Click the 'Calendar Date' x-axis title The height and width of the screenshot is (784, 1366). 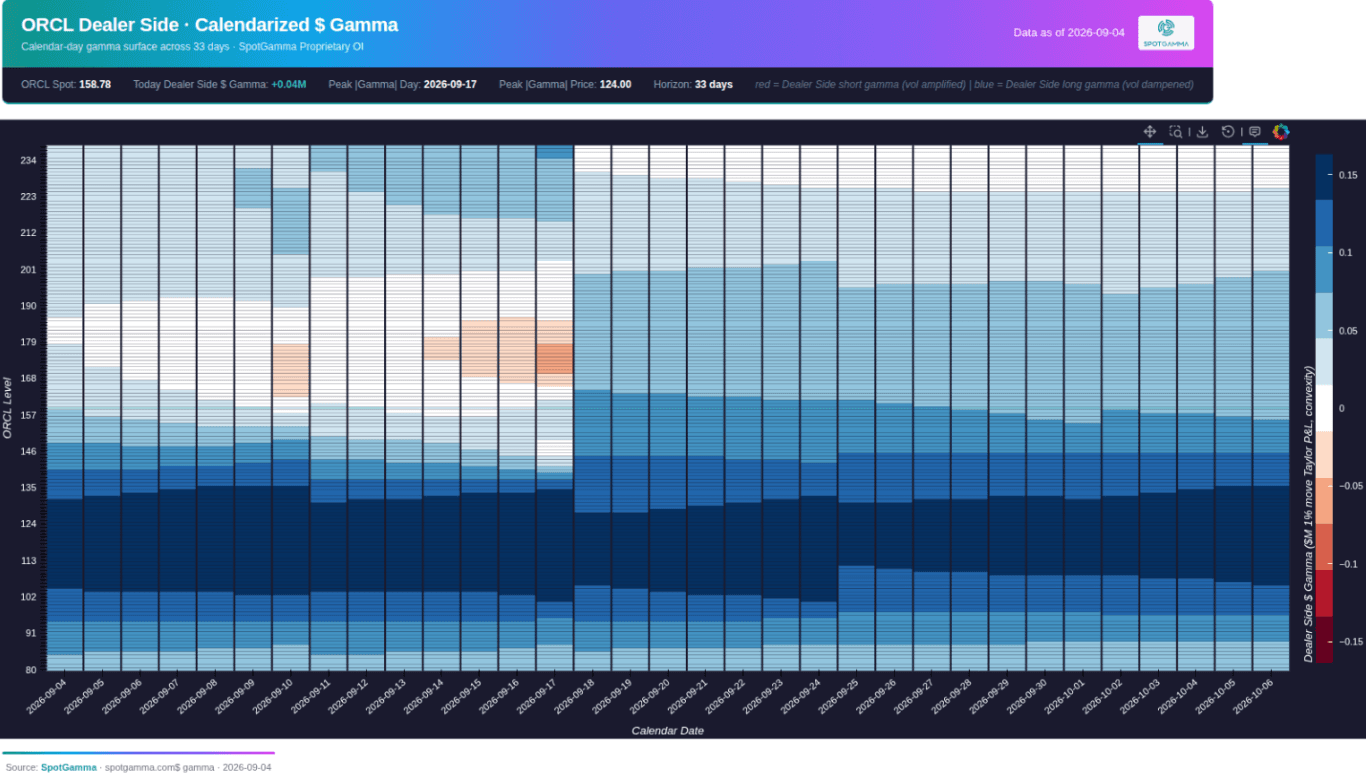coord(667,730)
